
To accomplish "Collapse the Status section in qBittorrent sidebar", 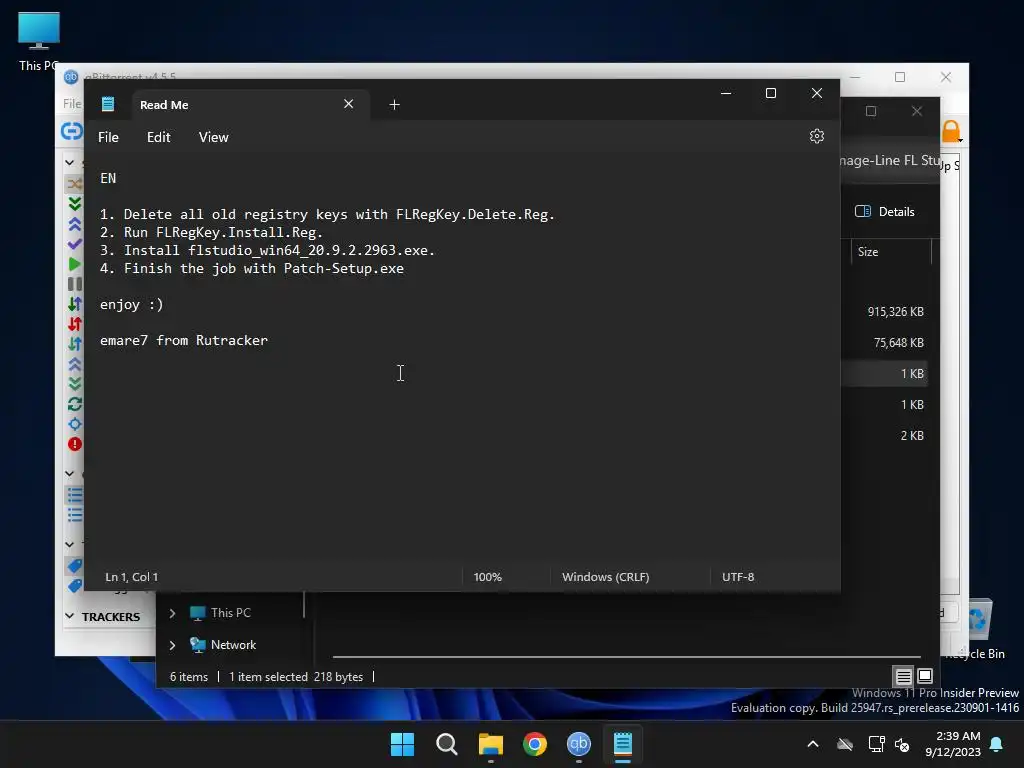I will 69,162.
